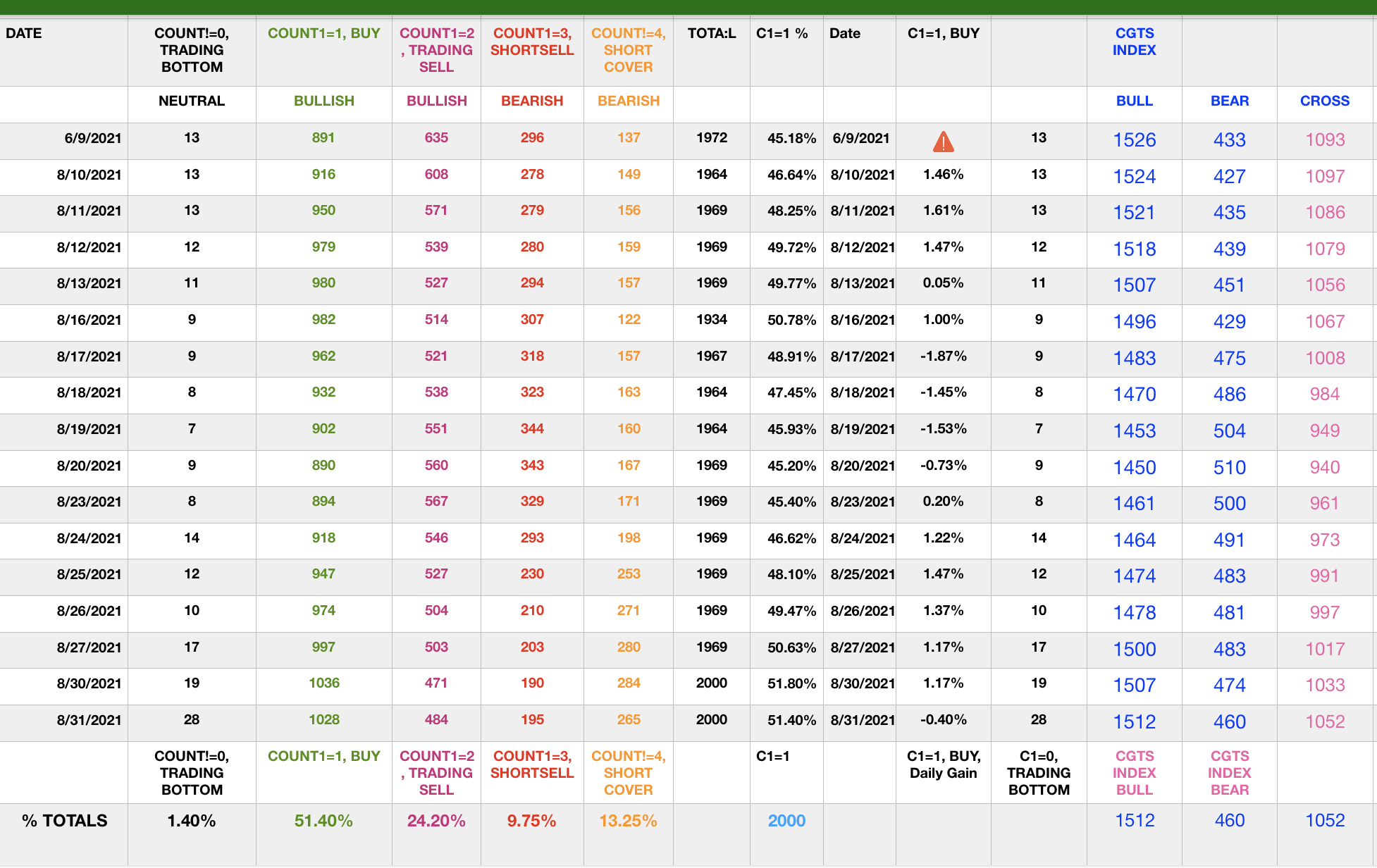
Task: Click the 13.25% short cover total
Action: click(x=628, y=821)
